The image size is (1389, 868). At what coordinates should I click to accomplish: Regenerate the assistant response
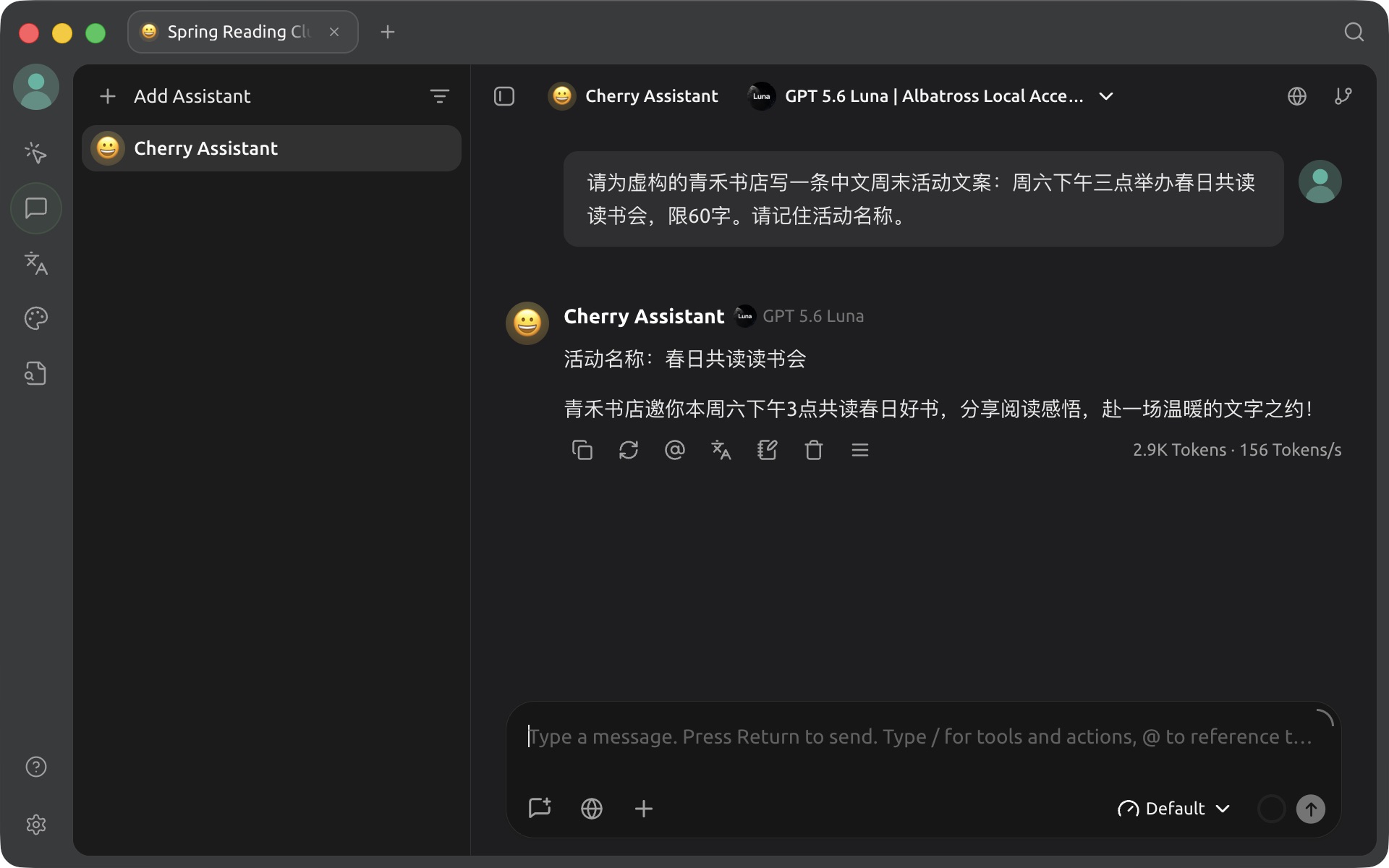pyautogui.click(x=628, y=450)
